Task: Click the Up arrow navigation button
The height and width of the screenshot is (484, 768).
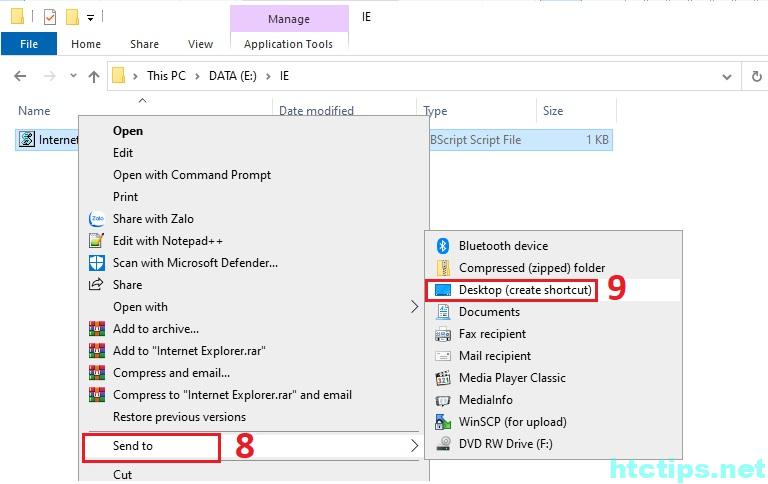Action: tap(94, 76)
